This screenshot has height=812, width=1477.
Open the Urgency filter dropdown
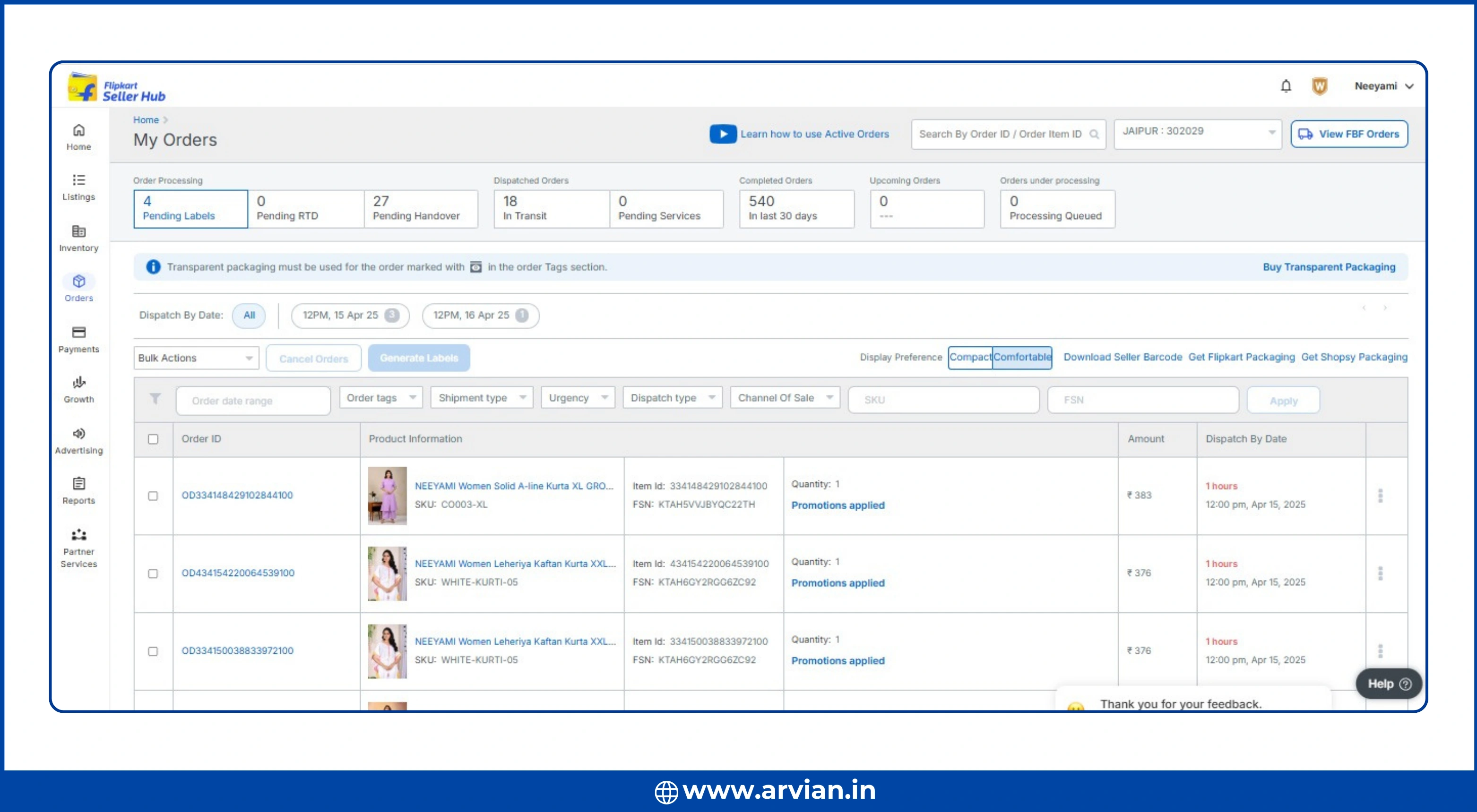[x=578, y=398]
